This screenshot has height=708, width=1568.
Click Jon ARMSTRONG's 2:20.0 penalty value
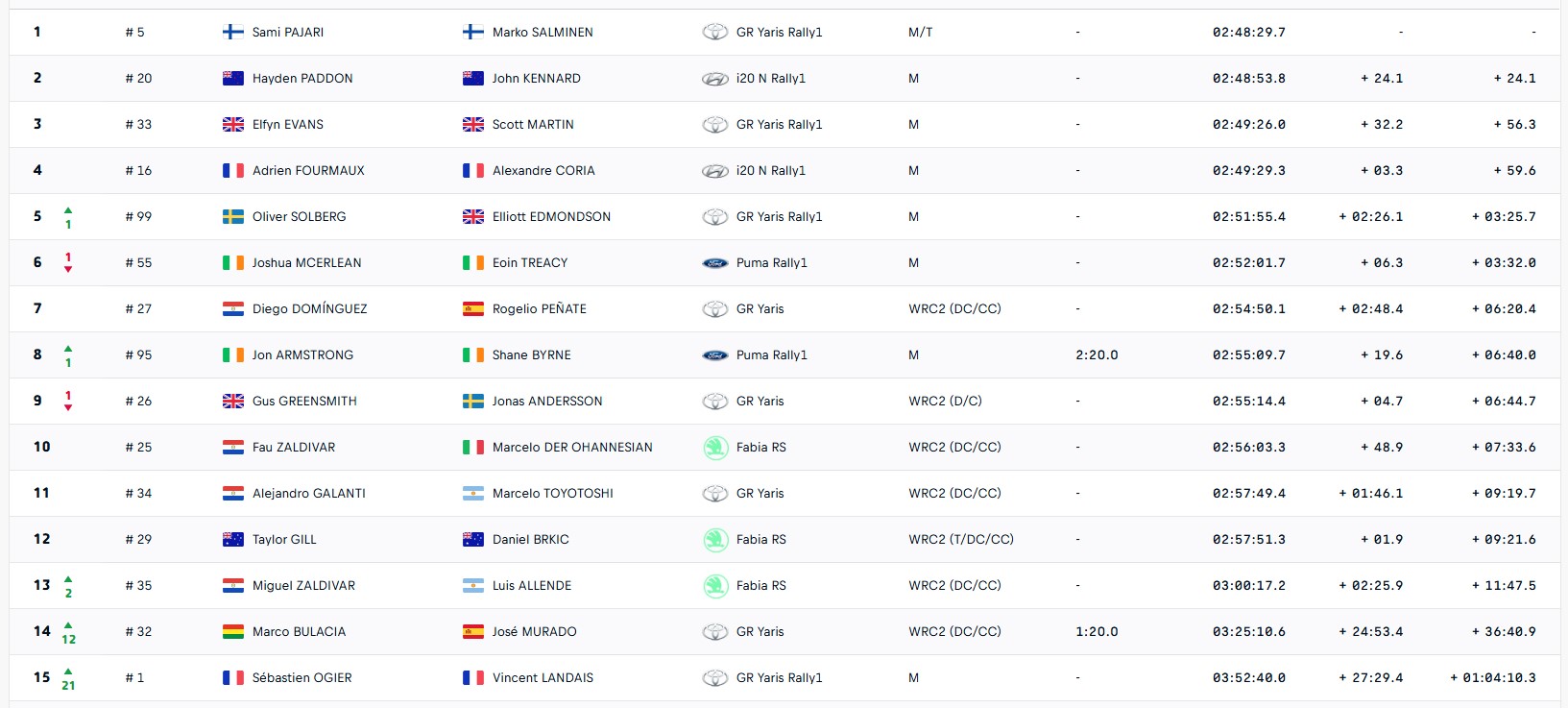pos(1097,355)
